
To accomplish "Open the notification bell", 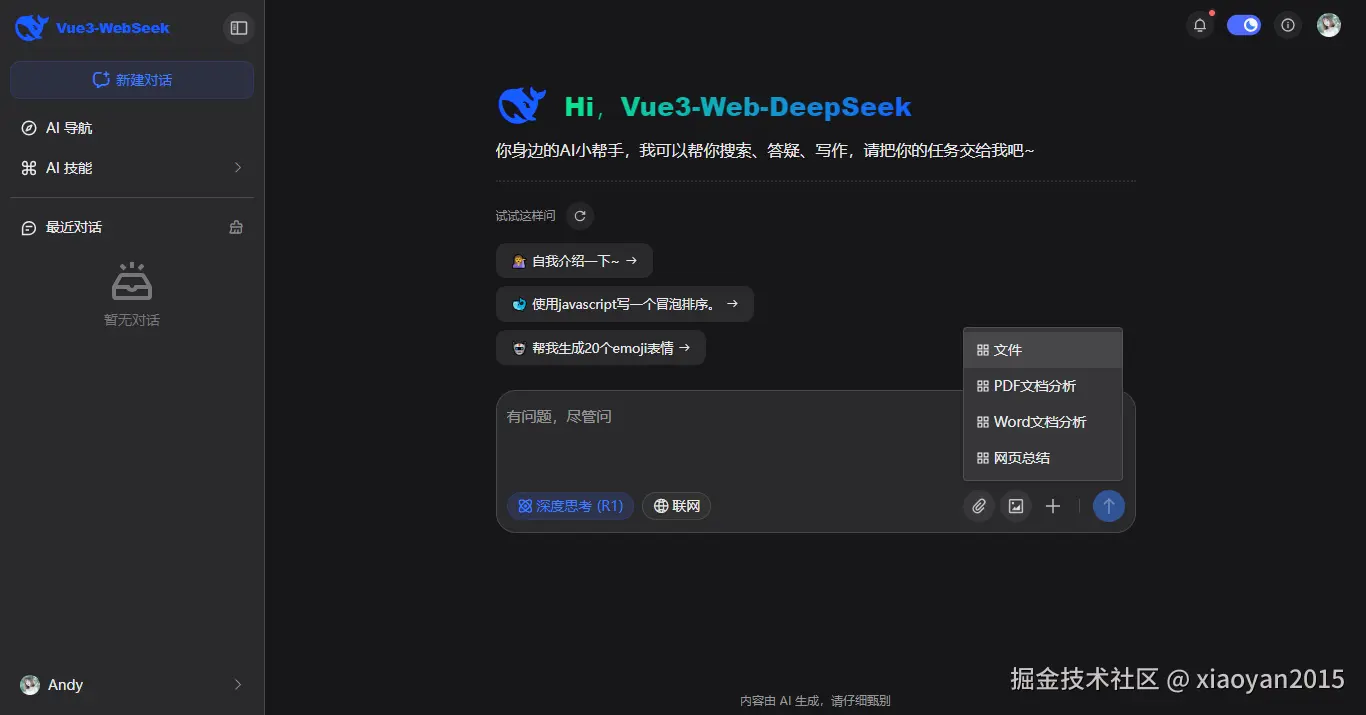I will (x=1199, y=25).
